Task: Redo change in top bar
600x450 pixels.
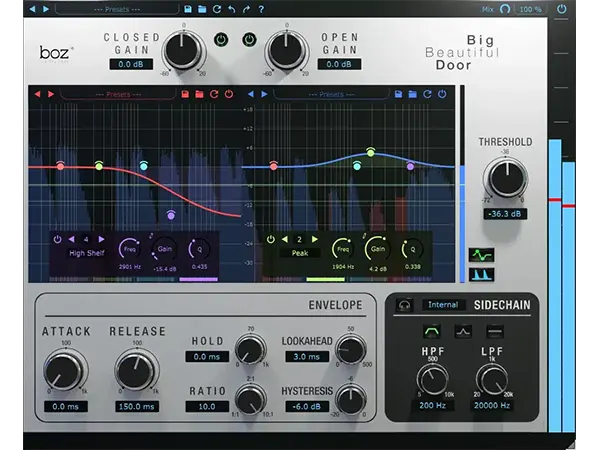Action: point(246,9)
